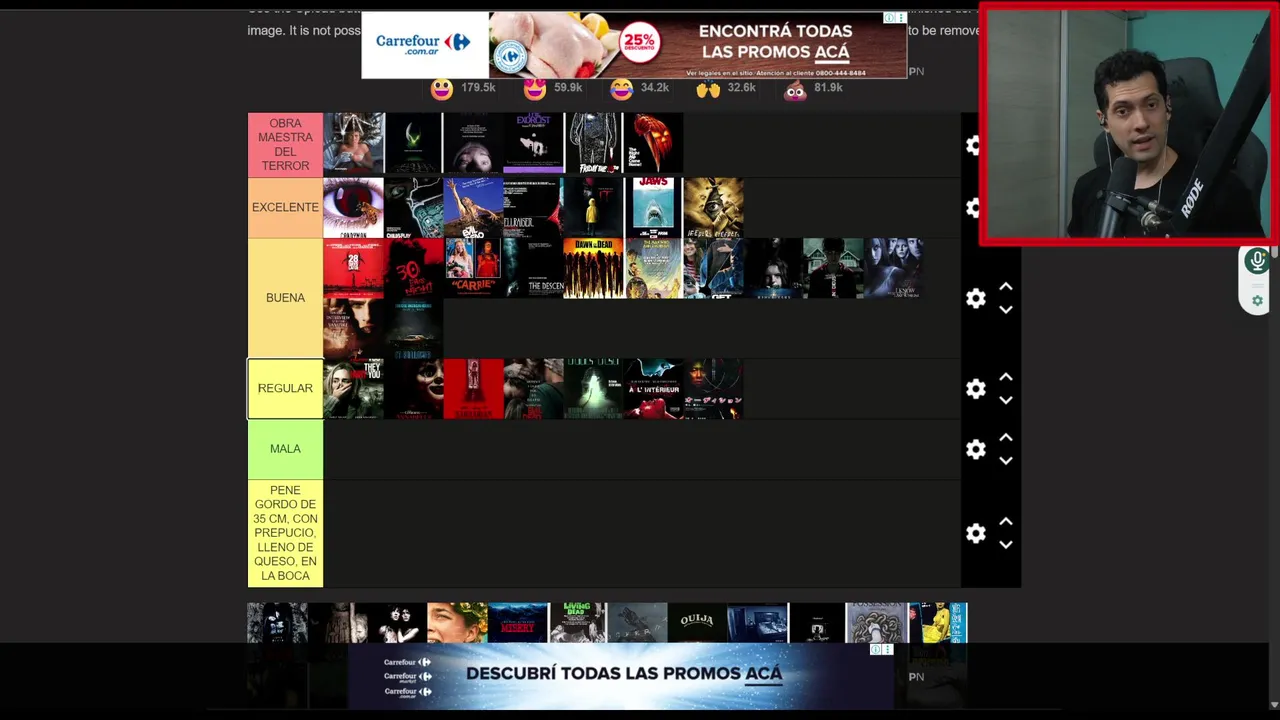
Task: Select the 30 Days of Night poster
Action: coord(413,268)
